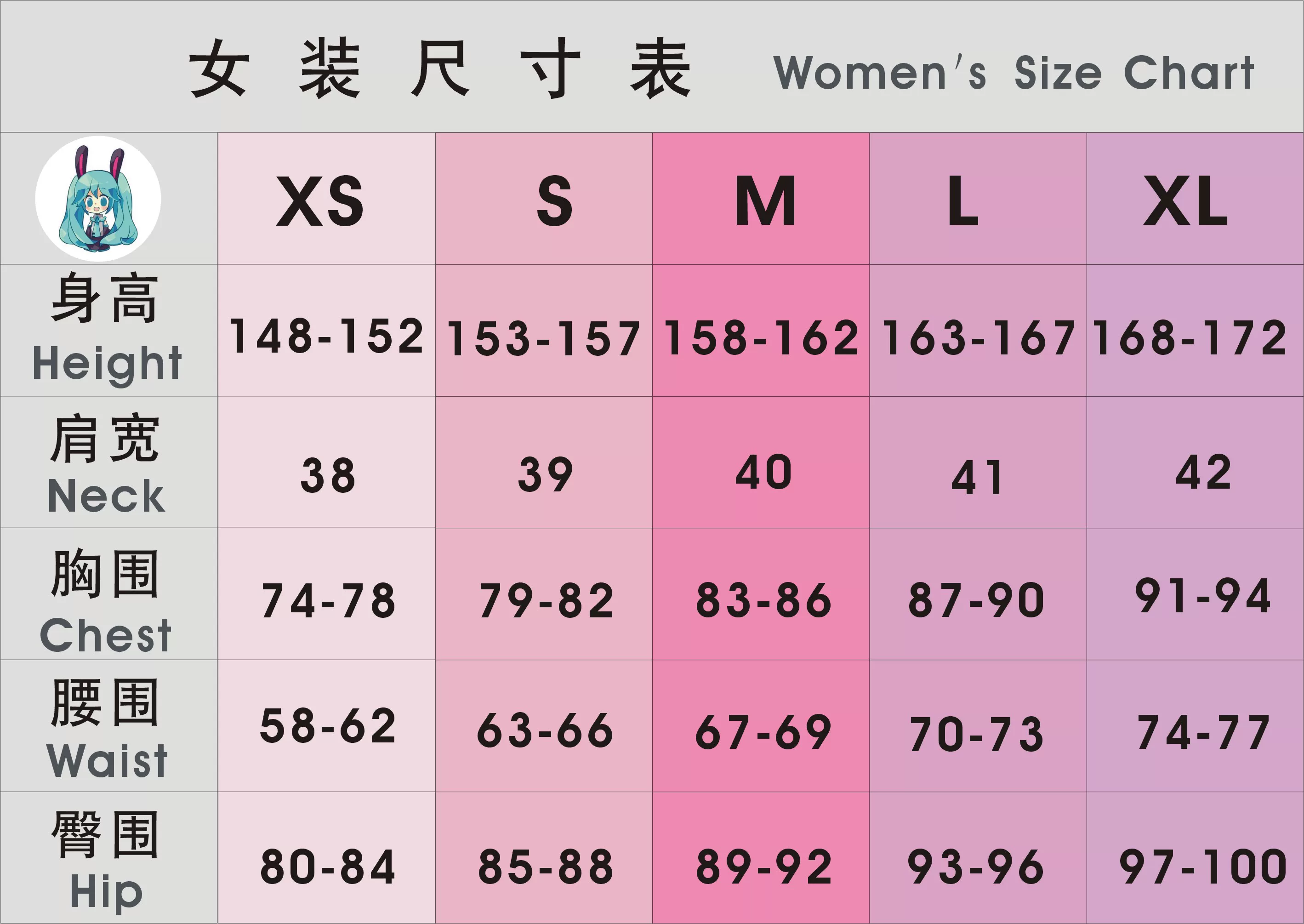Select the L size column header
This screenshot has height=924, width=1304.
(962, 201)
